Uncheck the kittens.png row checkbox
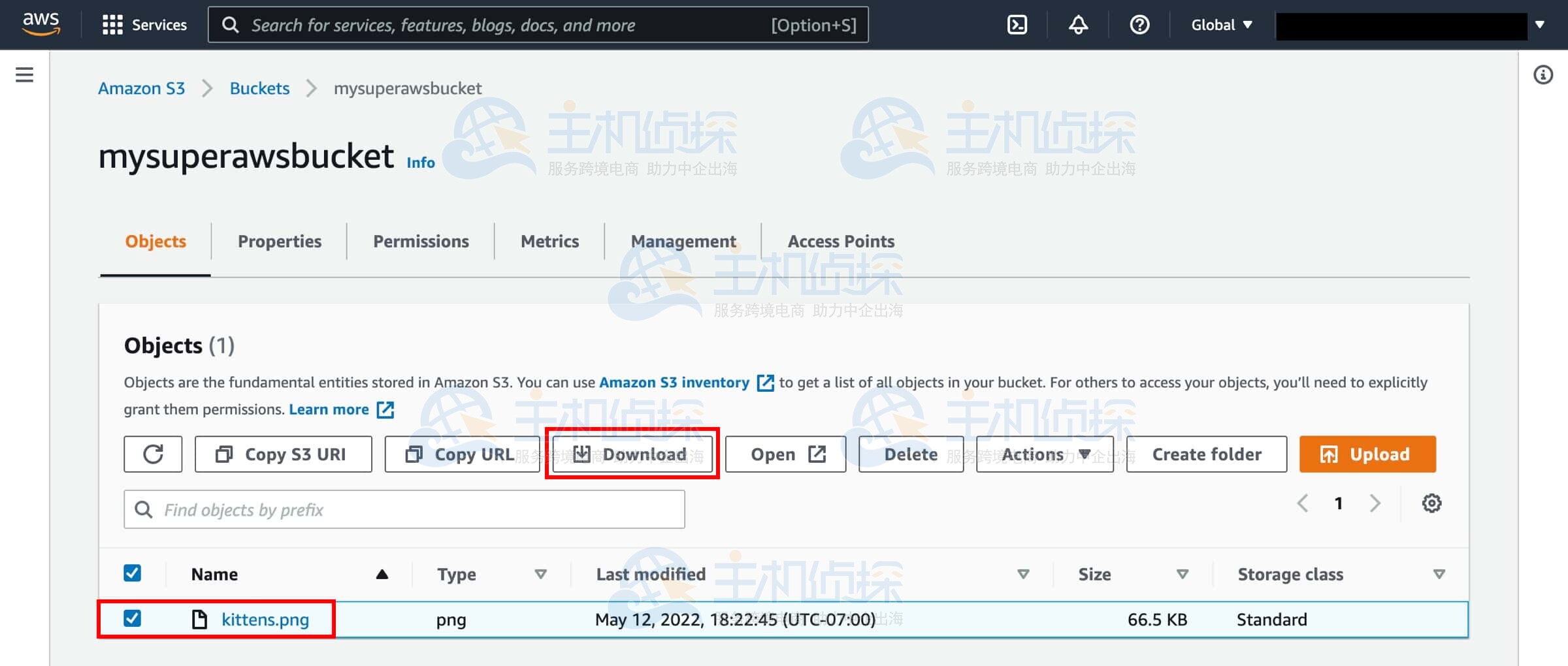 pos(132,618)
